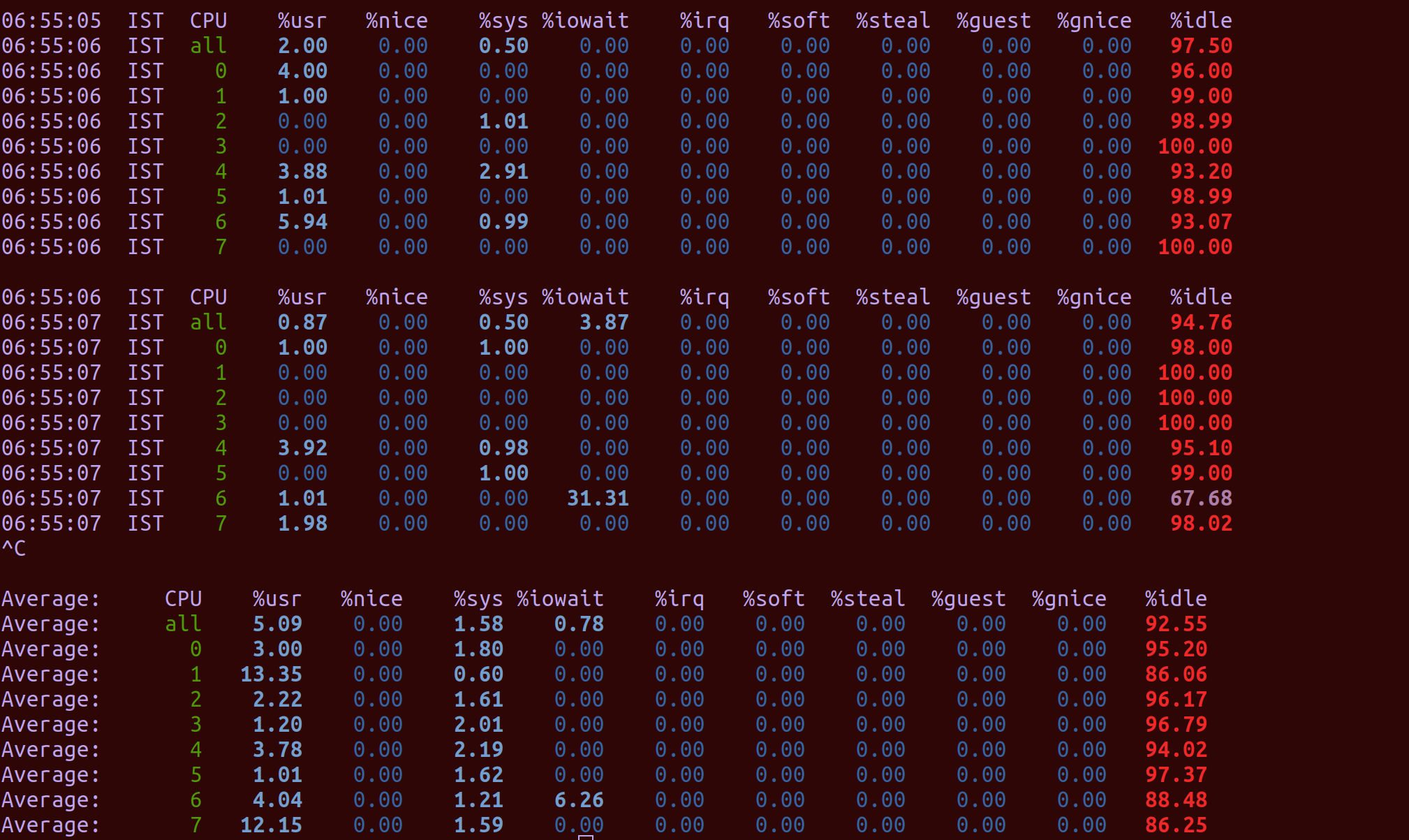Click the 1.58 average %sys value
Viewport: 1409px width, 840px height.
point(478,624)
